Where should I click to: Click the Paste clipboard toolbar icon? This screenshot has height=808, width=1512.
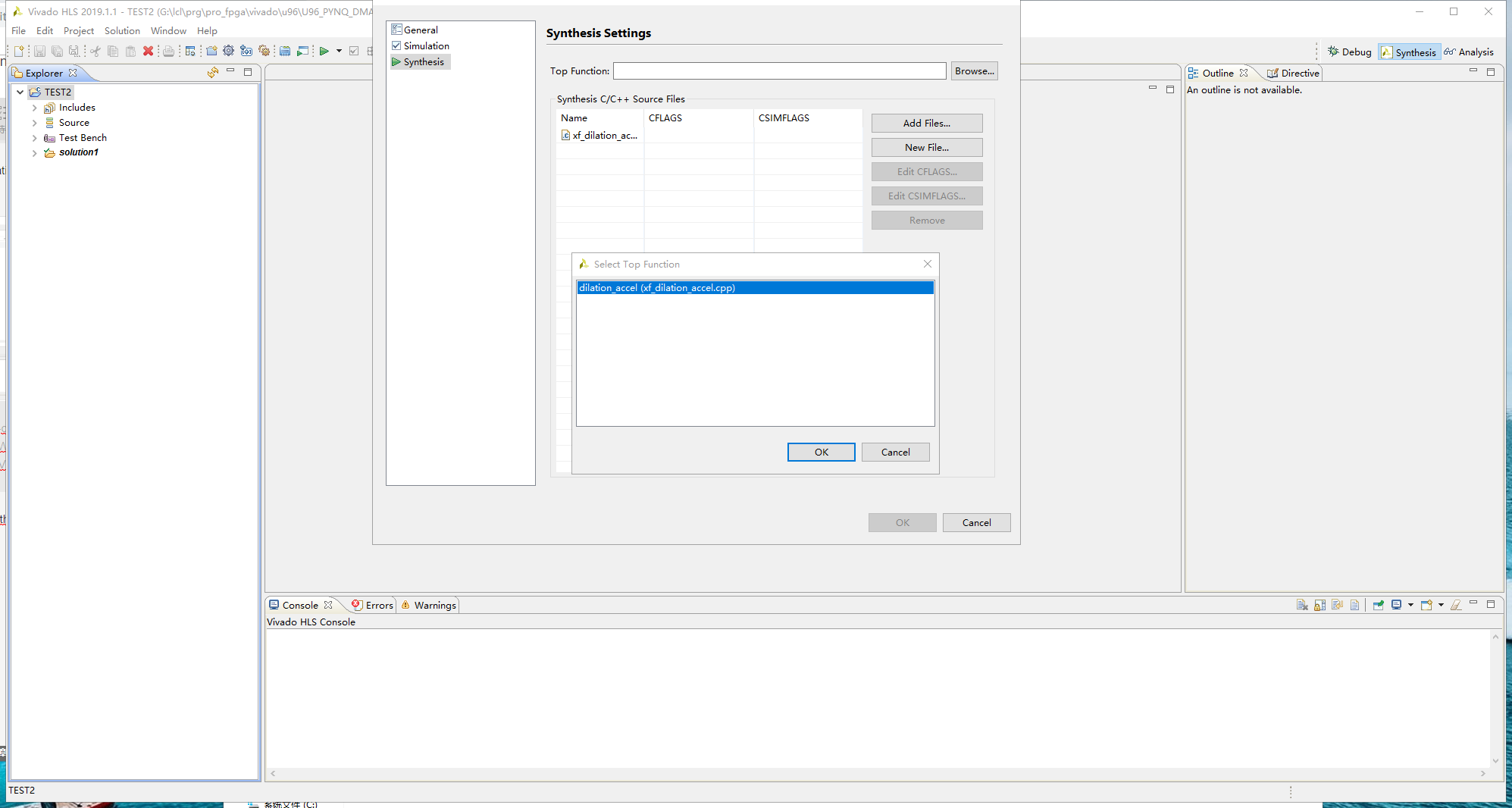(x=130, y=51)
